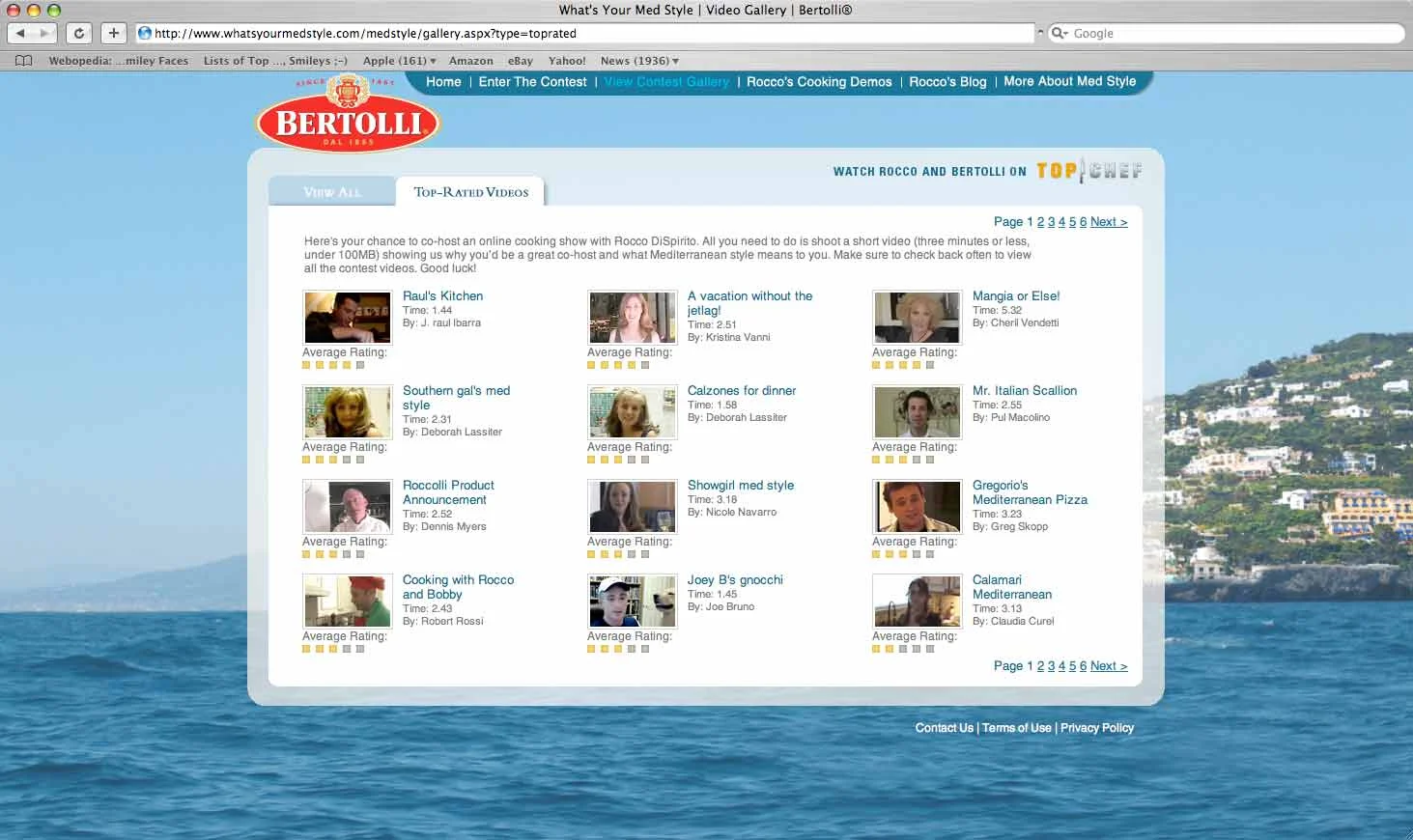The height and width of the screenshot is (840, 1413).
Task: Switch to the View All tab
Action: pyautogui.click(x=332, y=192)
